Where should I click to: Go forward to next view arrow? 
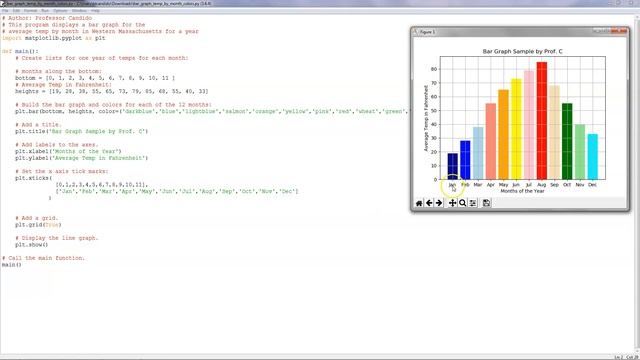tap(439, 203)
